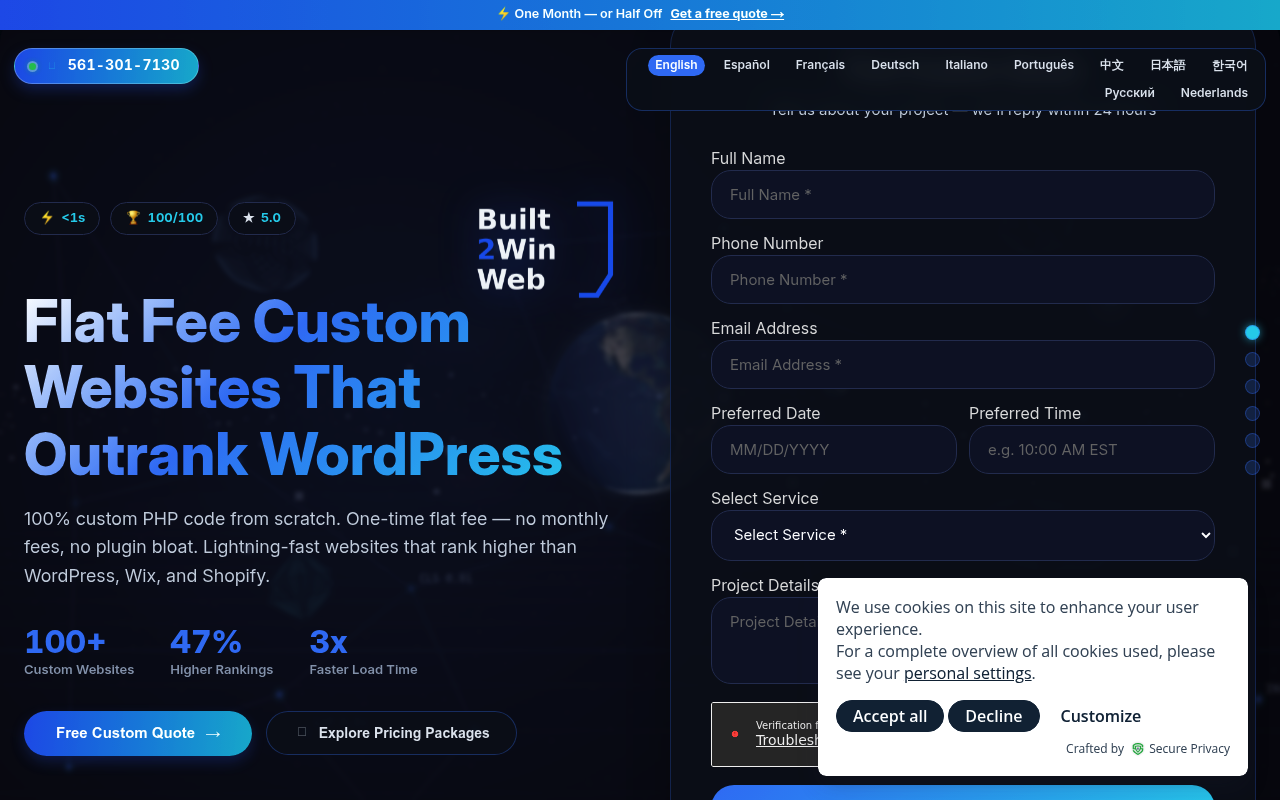The image size is (1280, 800).
Task: Focus the Phone Number input field
Action: click(x=963, y=279)
